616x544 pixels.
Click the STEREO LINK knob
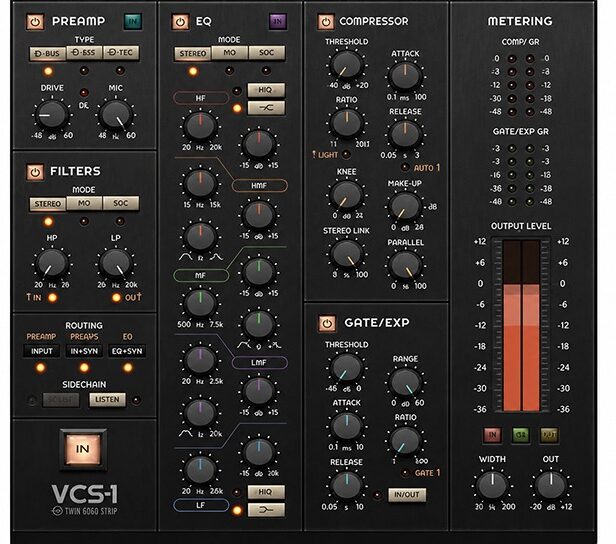coord(346,254)
